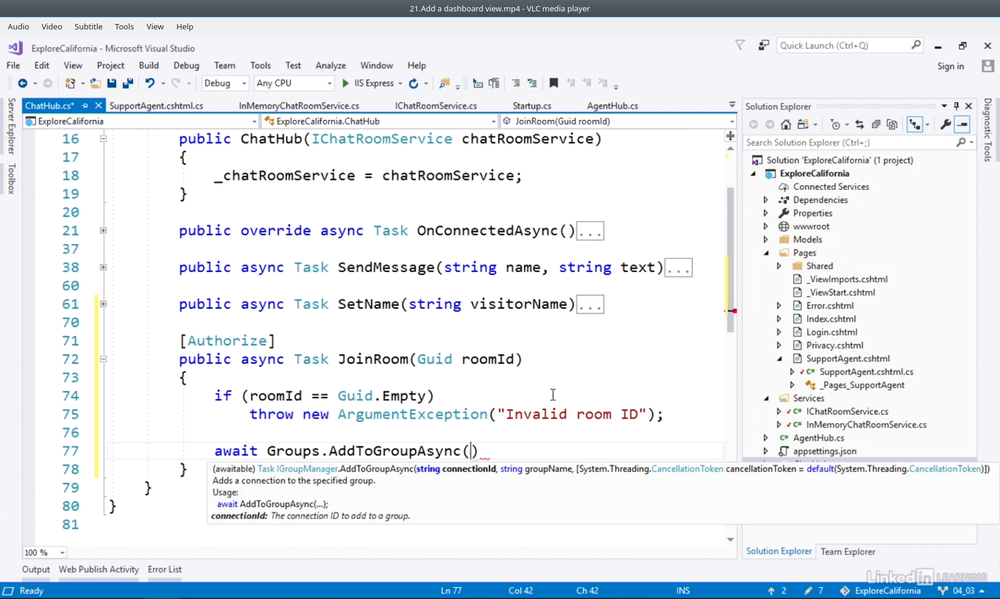Screen dimensions: 1000x599
Task: Open the Error List panel tab
Action: (165, 570)
